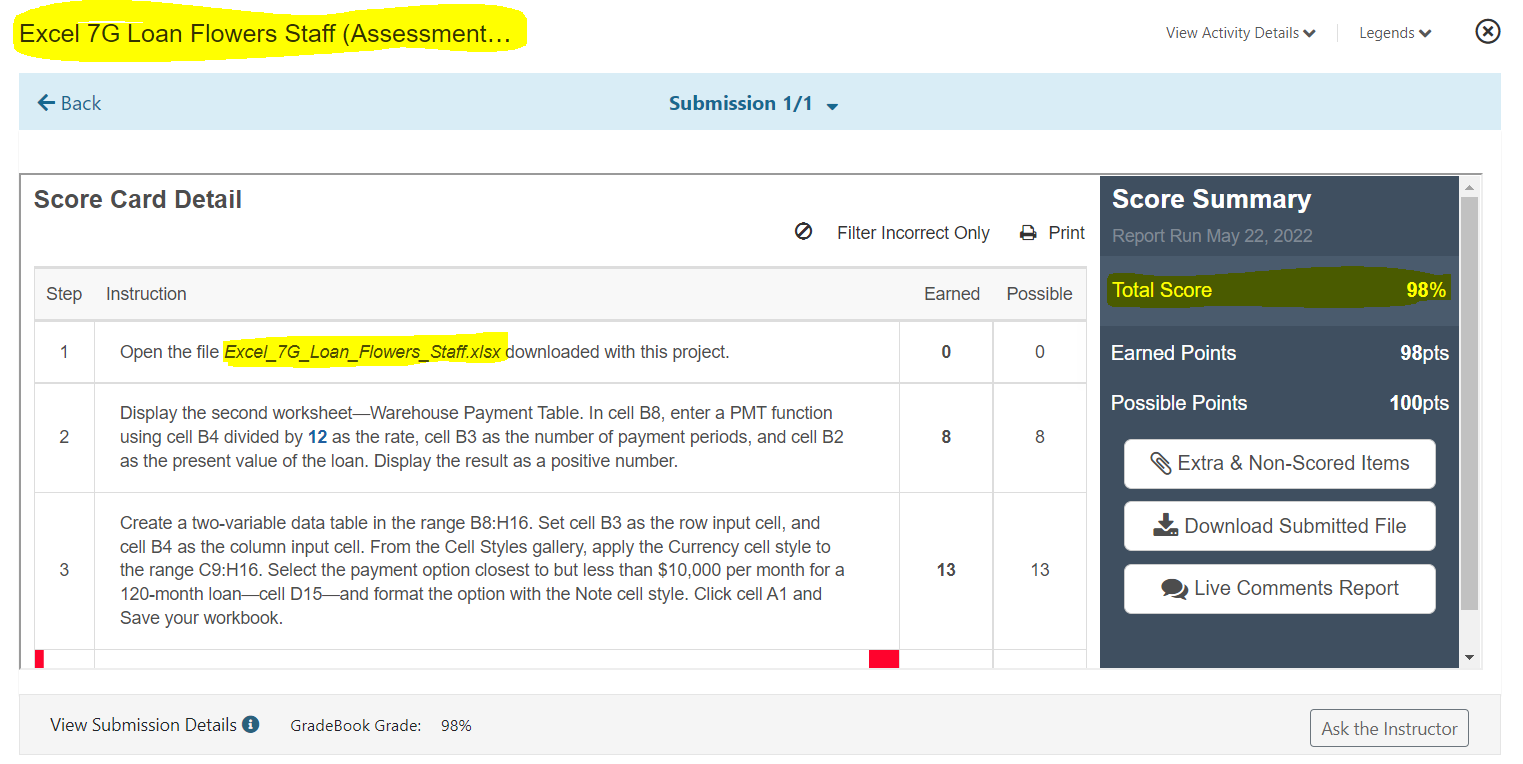Open the Live Comments Report
This screenshot has height=764, width=1523.
1279,589
